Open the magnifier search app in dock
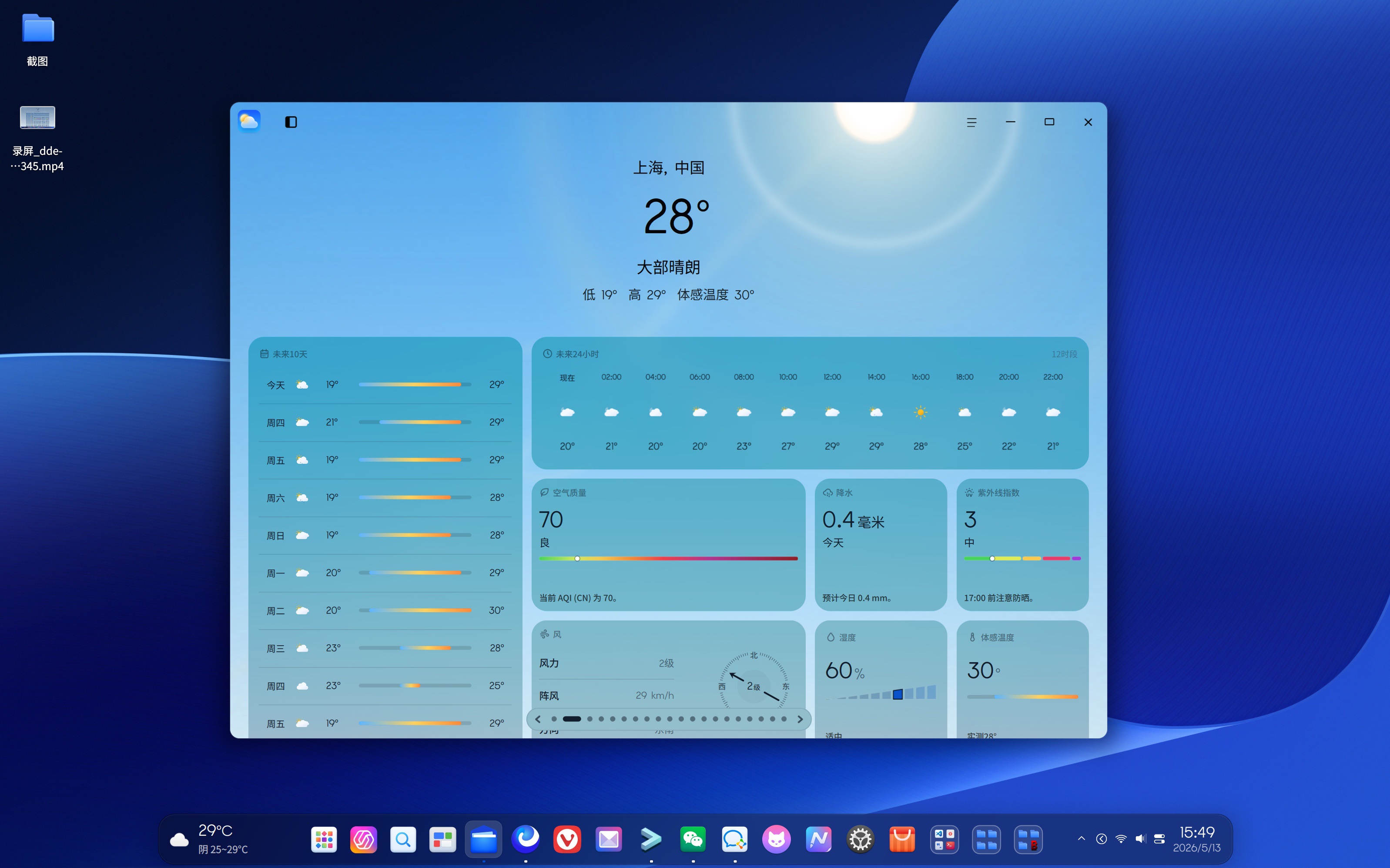Image resolution: width=1390 pixels, height=868 pixels. pyautogui.click(x=403, y=840)
